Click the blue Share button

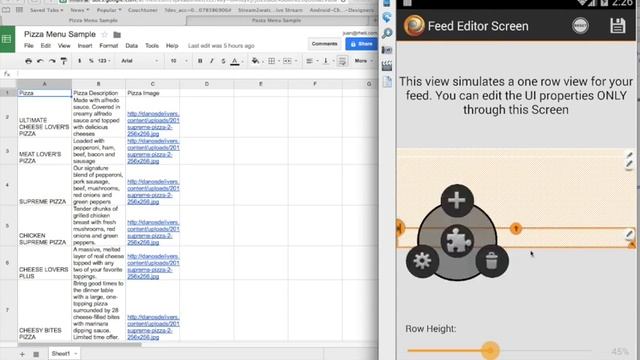361,44
